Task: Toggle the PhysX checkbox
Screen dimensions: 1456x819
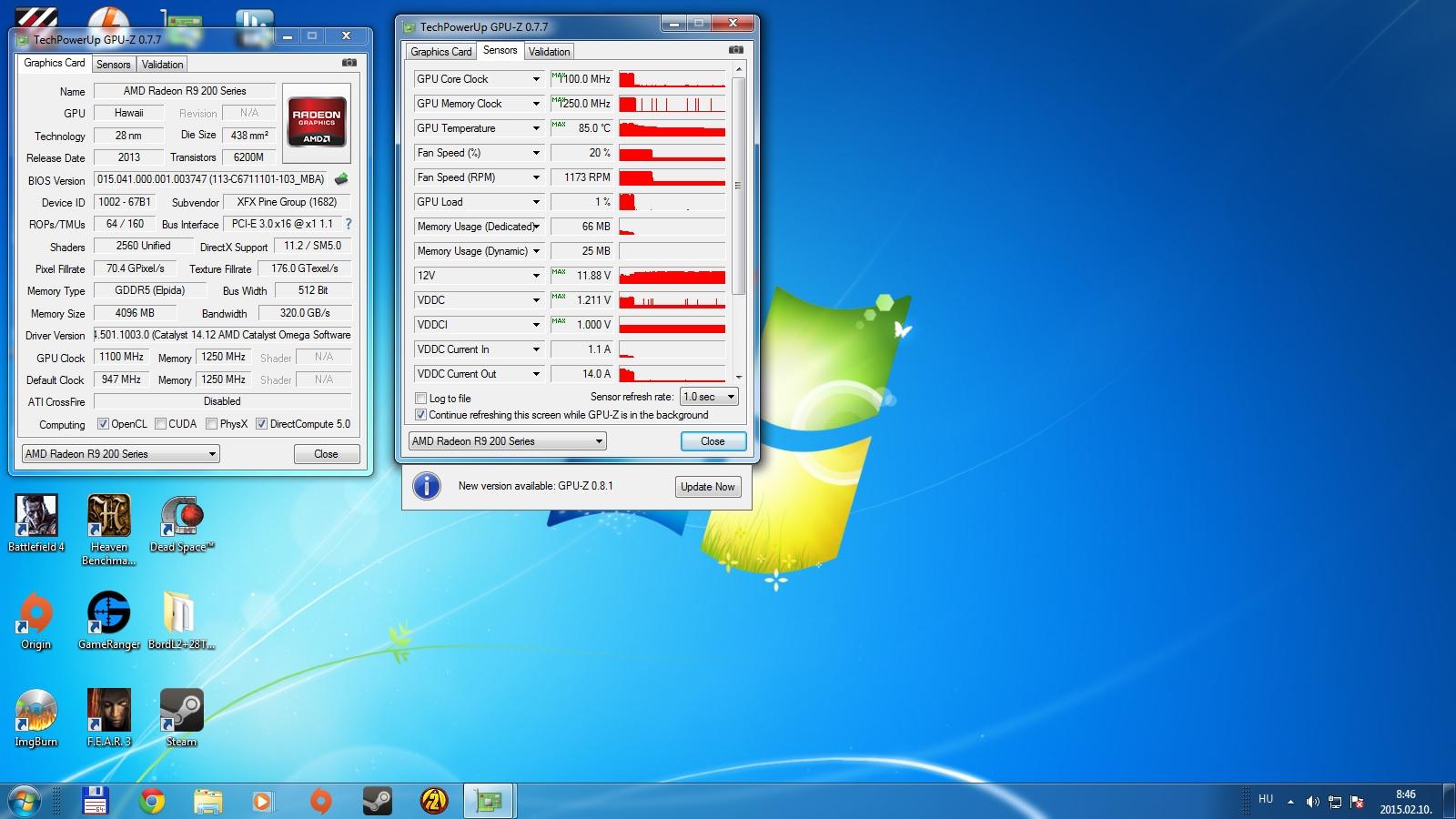Action: [211, 423]
